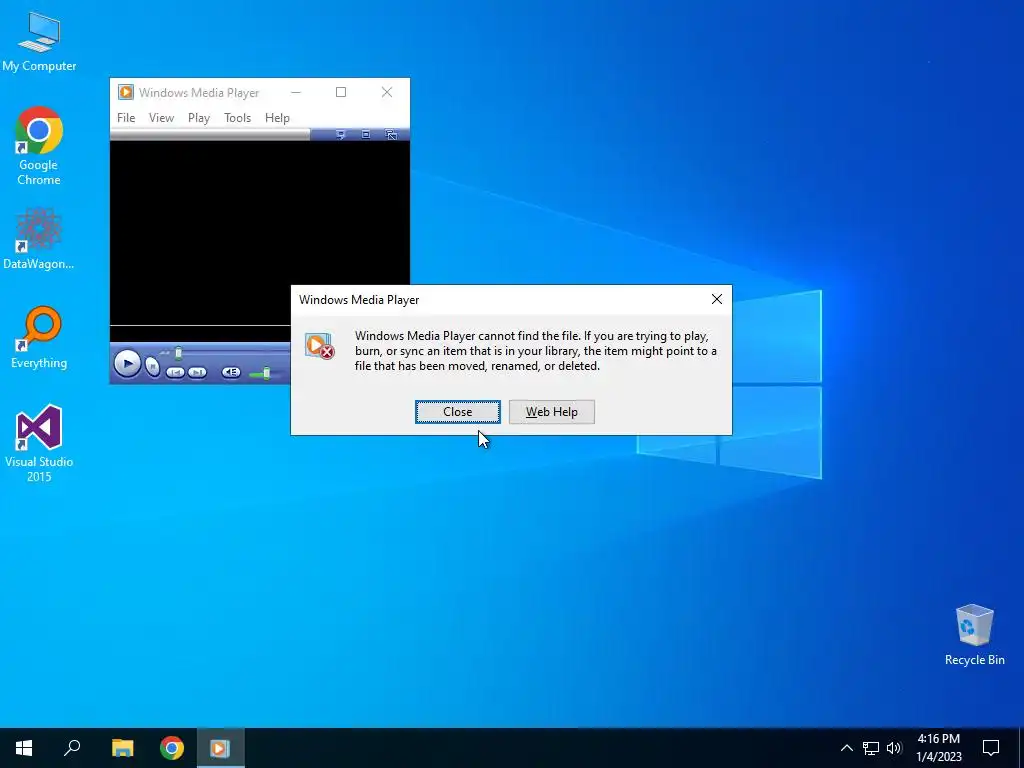Open the Help menu
This screenshot has height=768, width=1024.
coord(277,118)
